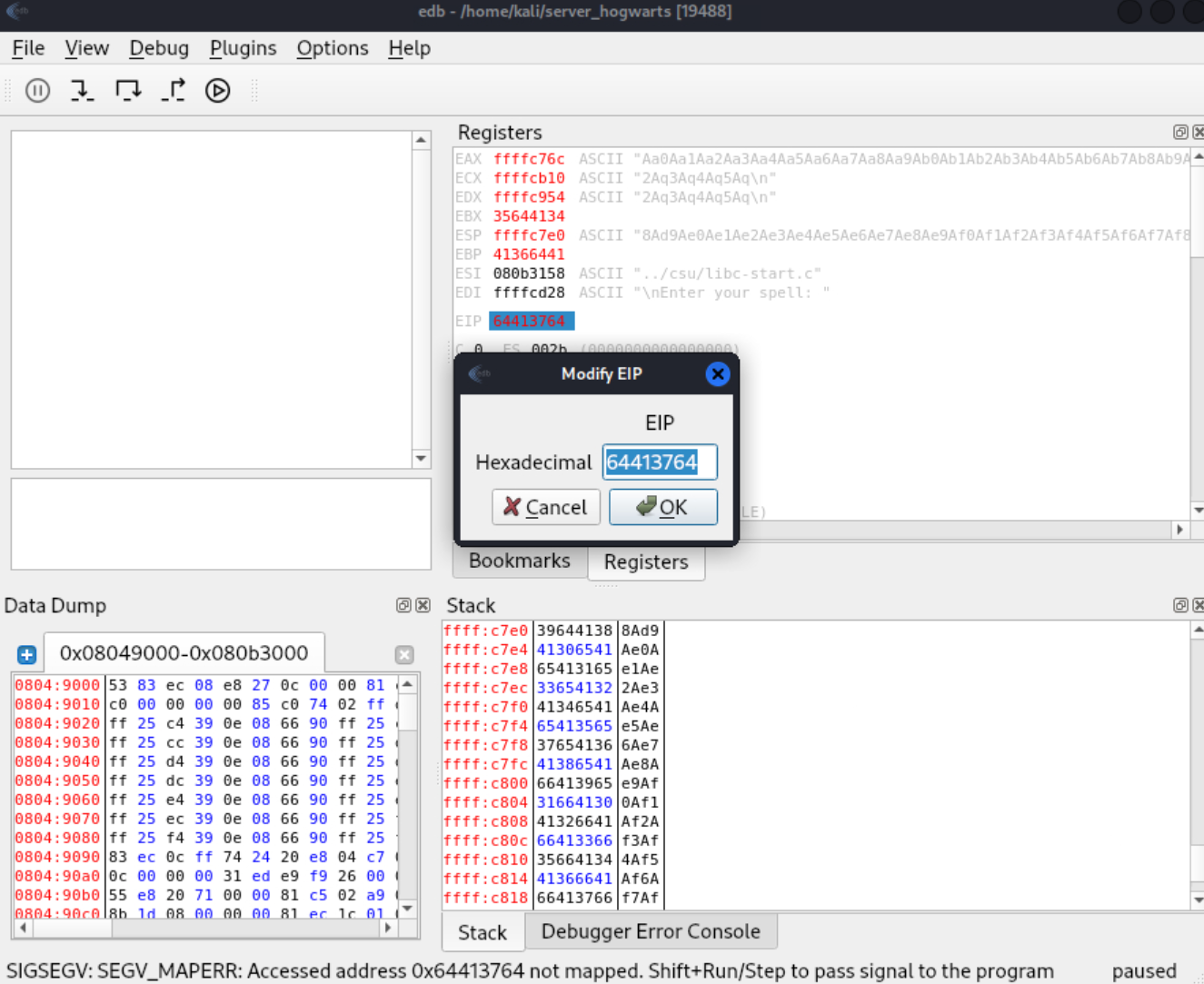Click the Hexadecimal EIP input field
Viewport: 1204px width, 984px height.
tap(660, 462)
